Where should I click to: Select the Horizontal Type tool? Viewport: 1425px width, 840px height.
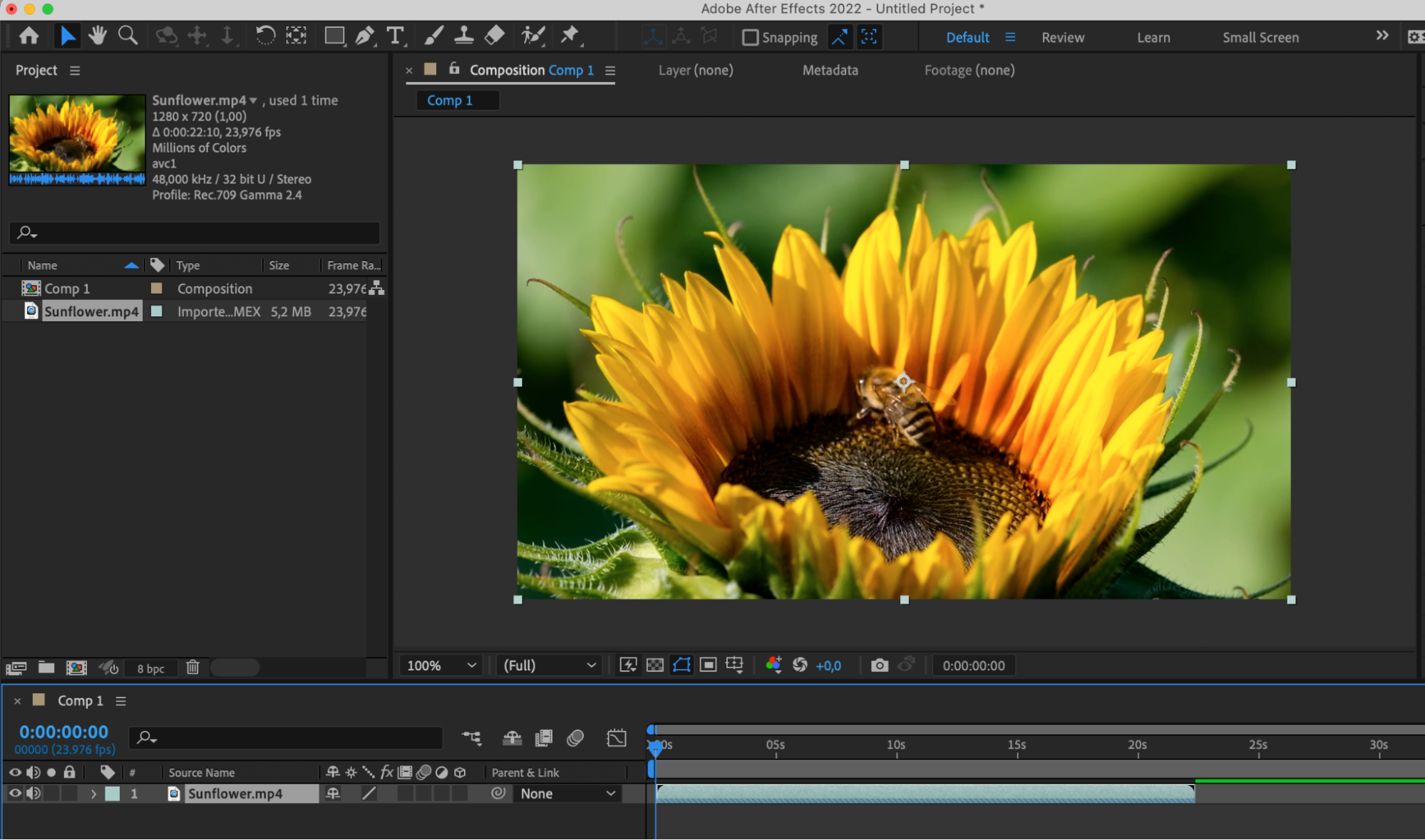click(395, 36)
